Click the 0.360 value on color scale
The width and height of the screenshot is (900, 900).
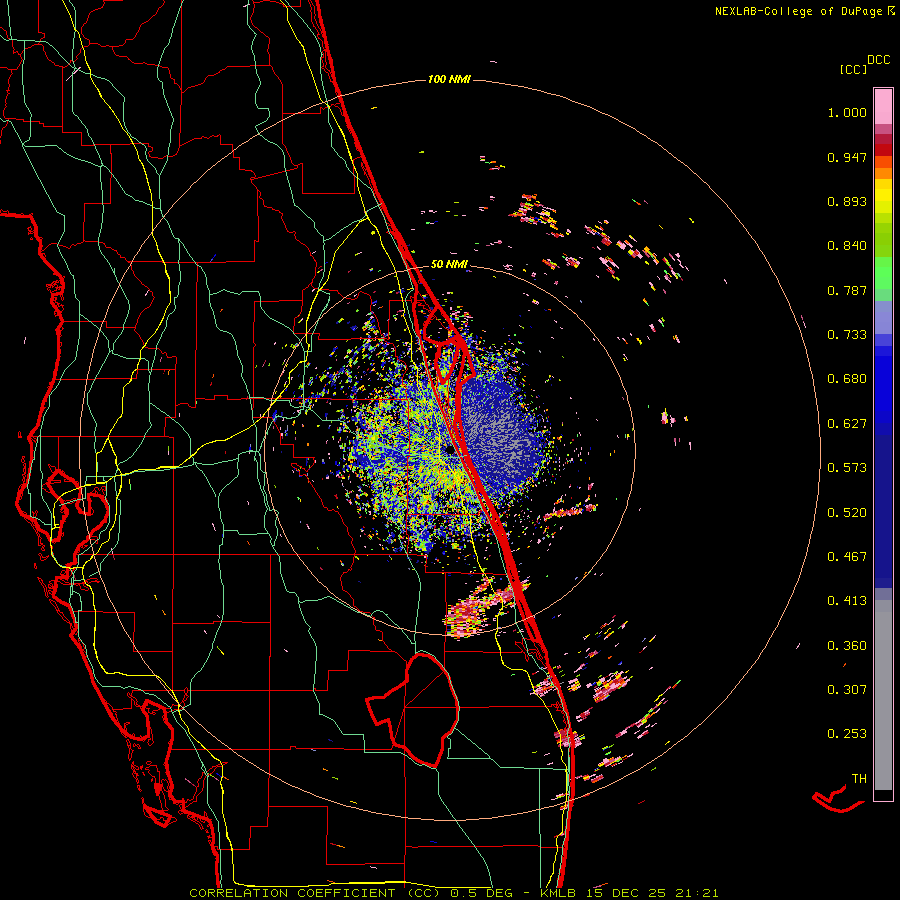coord(847,646)
